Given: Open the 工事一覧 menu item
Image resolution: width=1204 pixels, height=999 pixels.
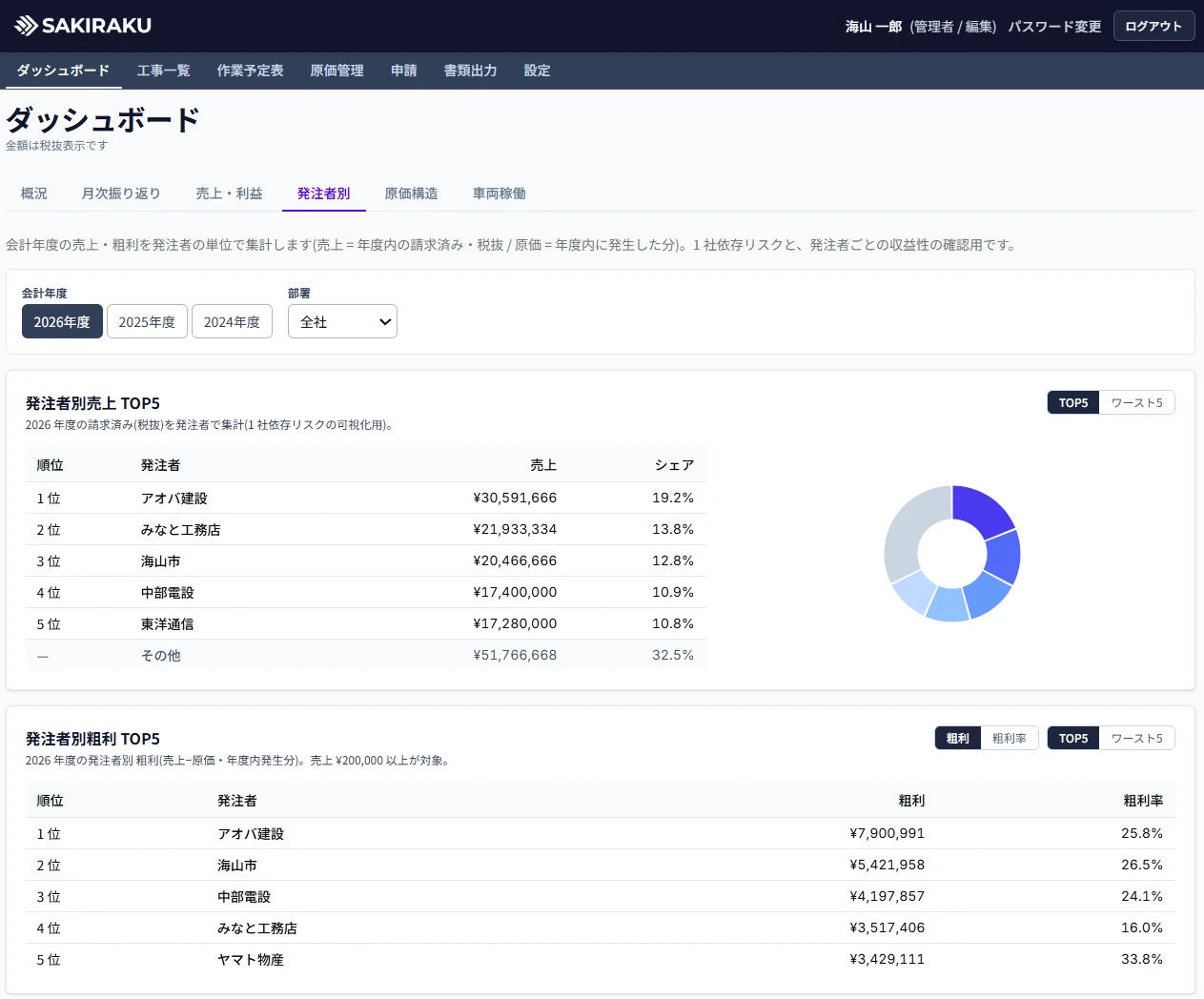Looking at the screenshot, I should [164, 71].
